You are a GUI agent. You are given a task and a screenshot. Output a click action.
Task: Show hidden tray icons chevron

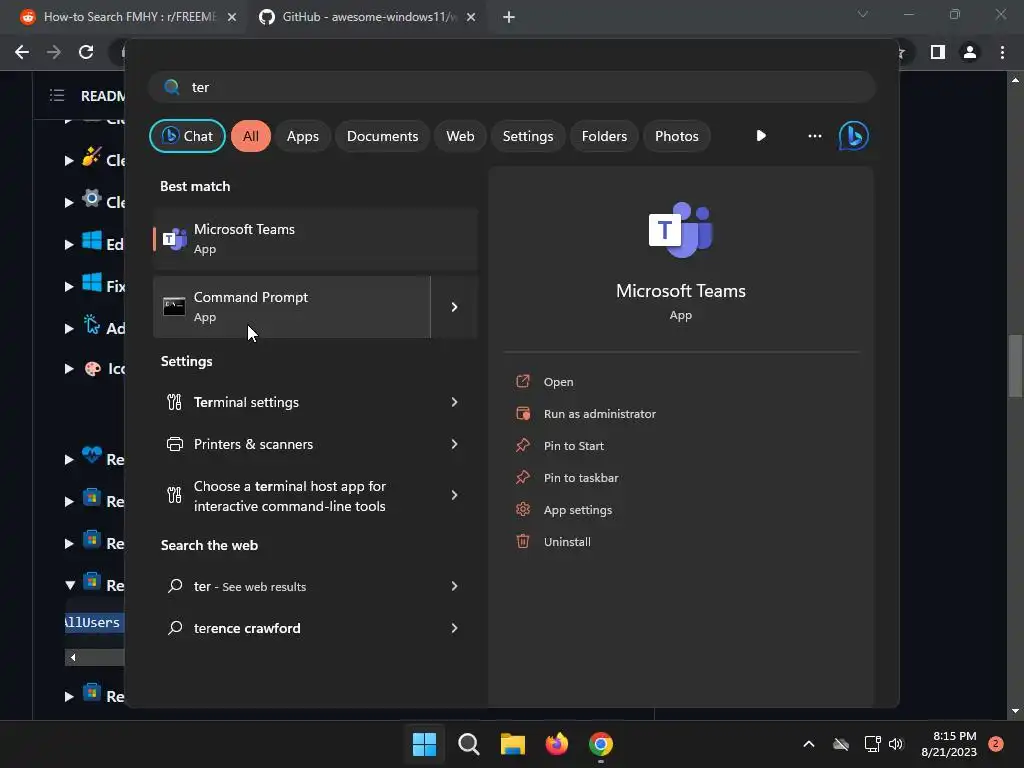808,744
